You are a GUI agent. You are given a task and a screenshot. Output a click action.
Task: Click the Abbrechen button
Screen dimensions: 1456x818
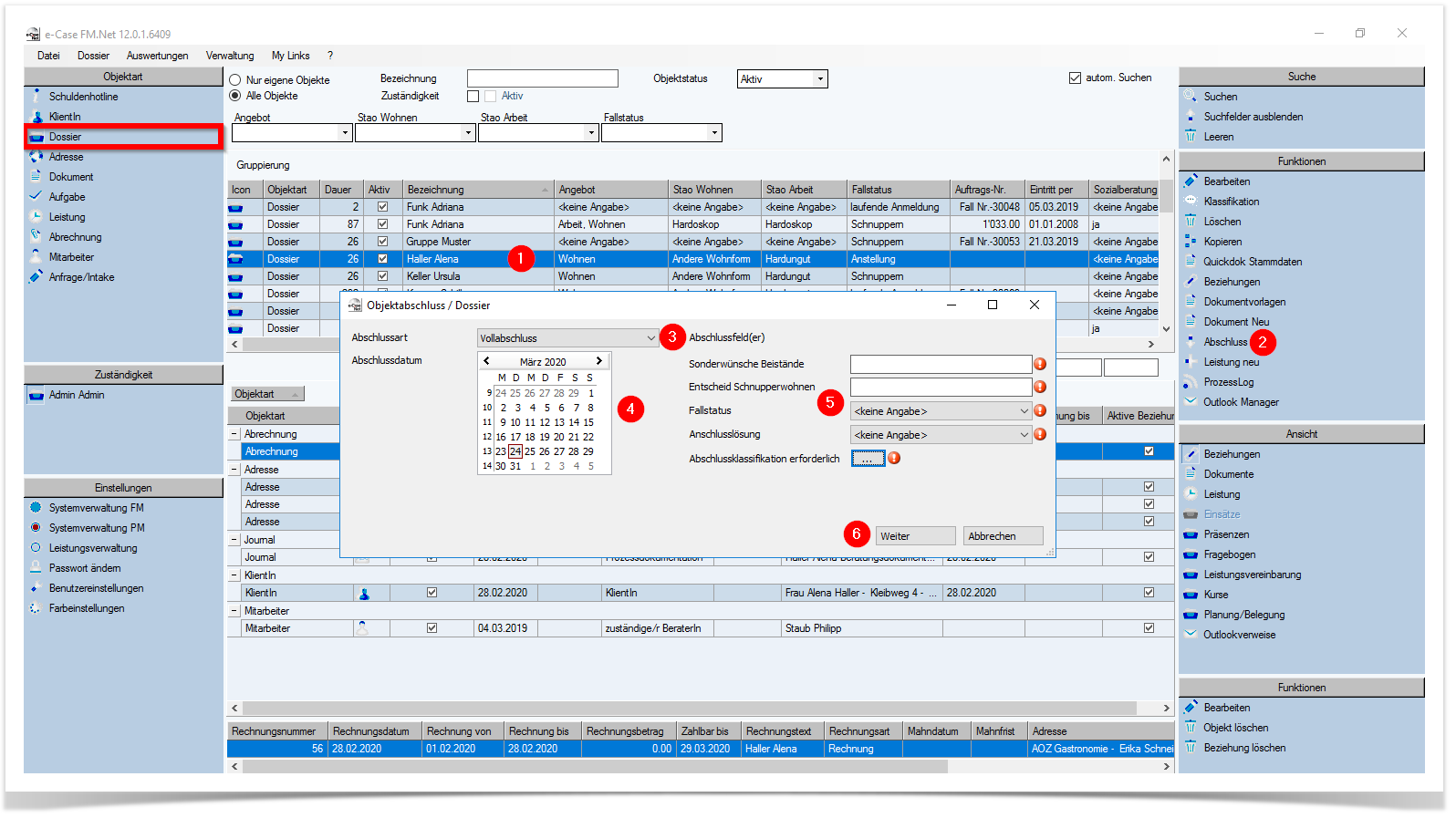click(1003, 536)
